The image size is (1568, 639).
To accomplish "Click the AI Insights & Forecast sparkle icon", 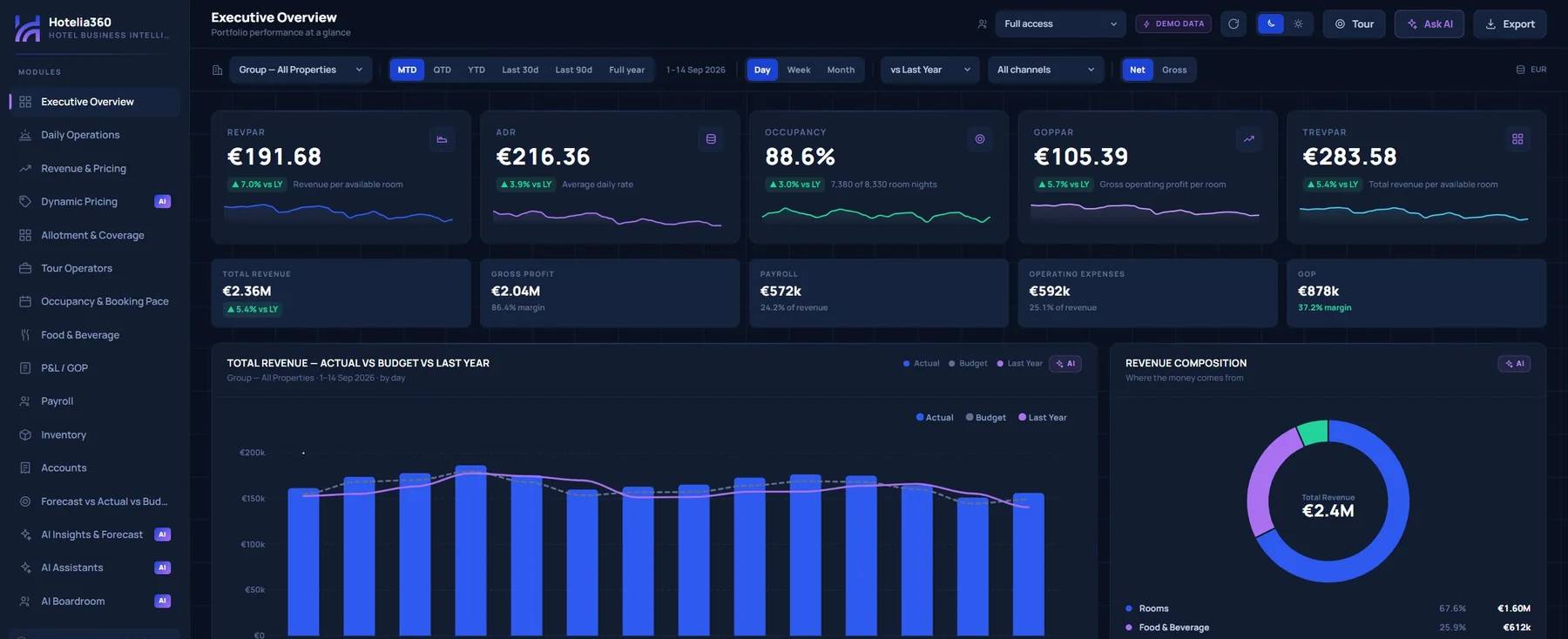I will point(25,535).
